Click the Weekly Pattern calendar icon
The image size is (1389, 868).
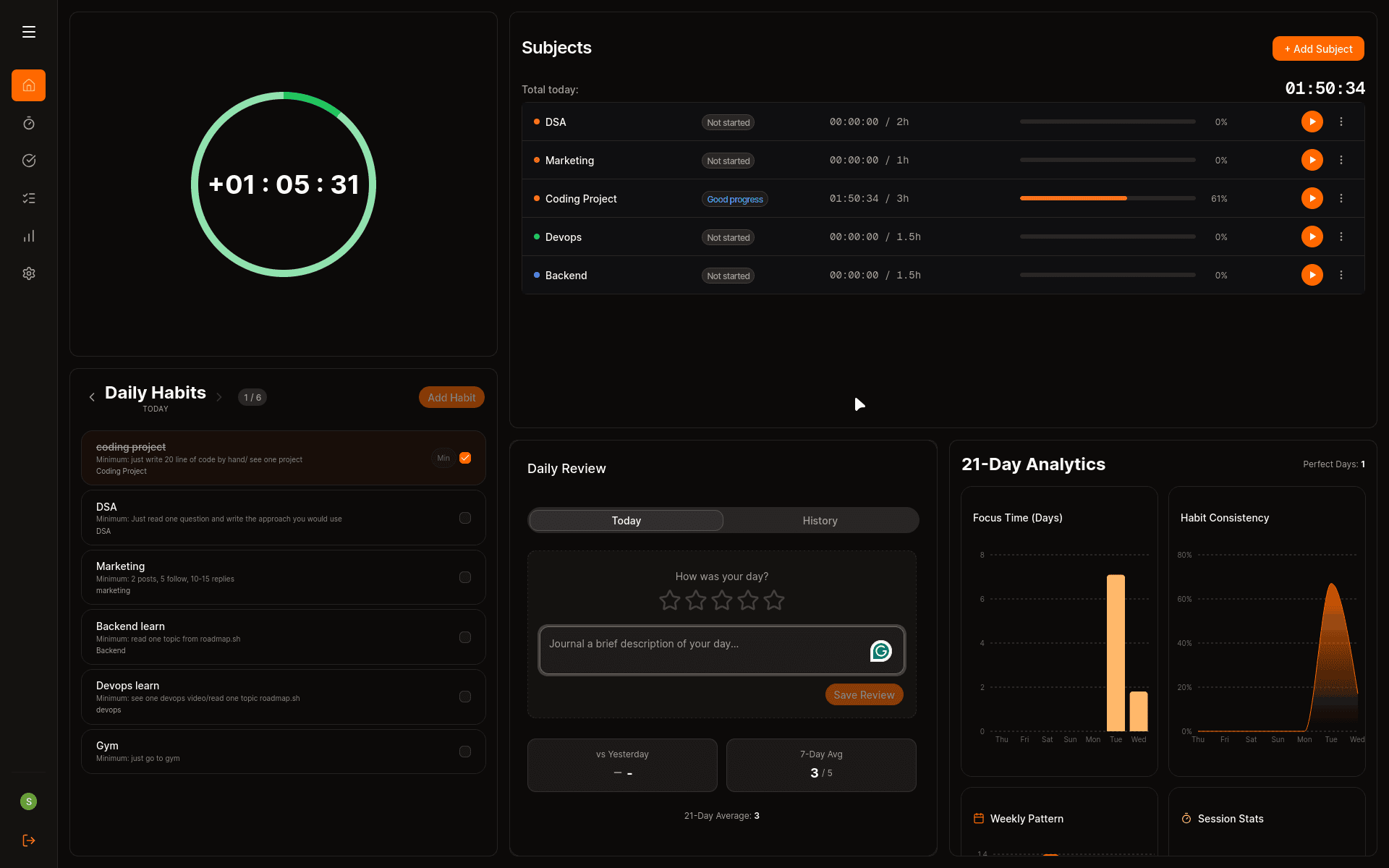point(979,818)
